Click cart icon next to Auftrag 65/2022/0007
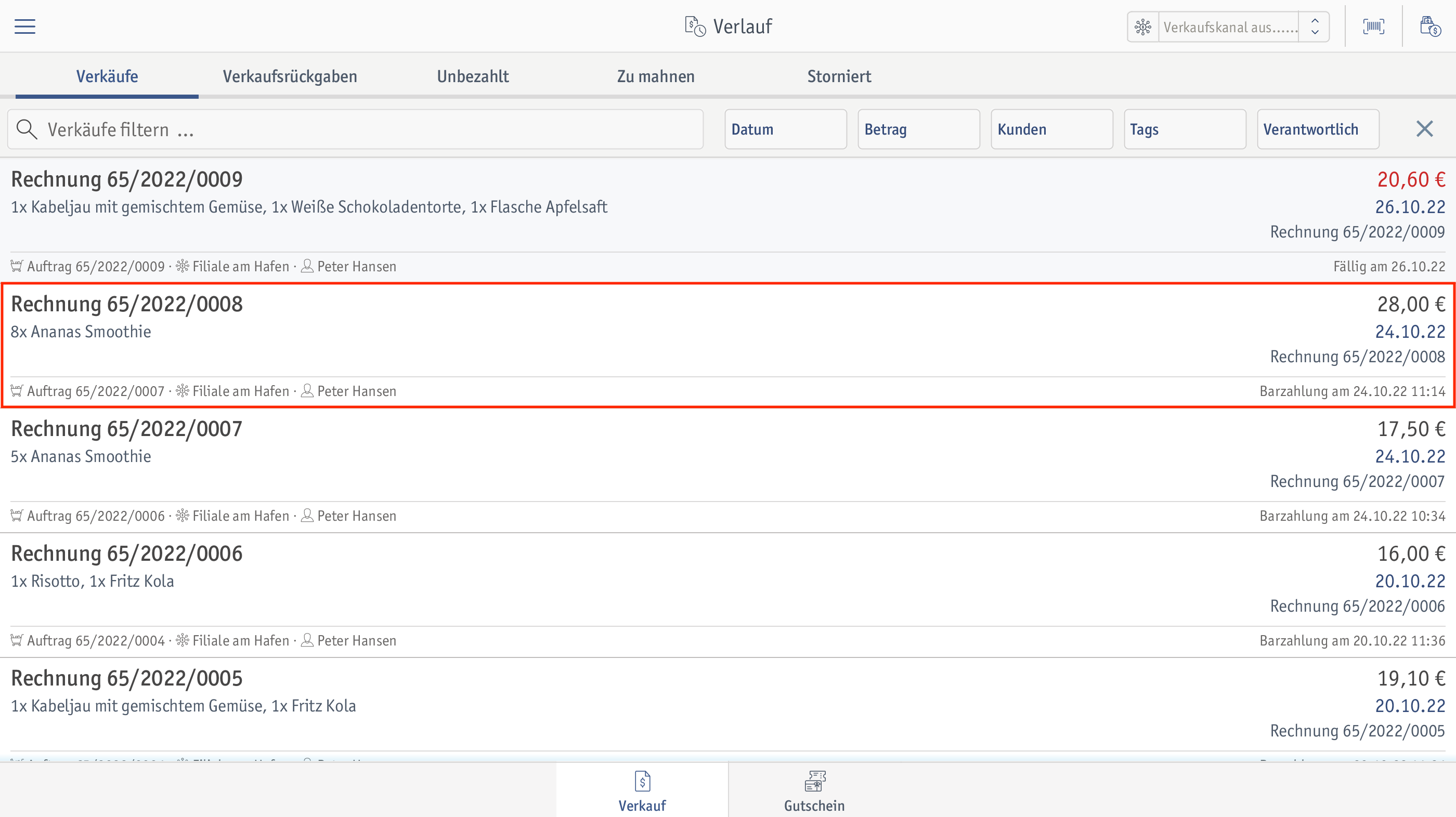 [x=17, y=390]
